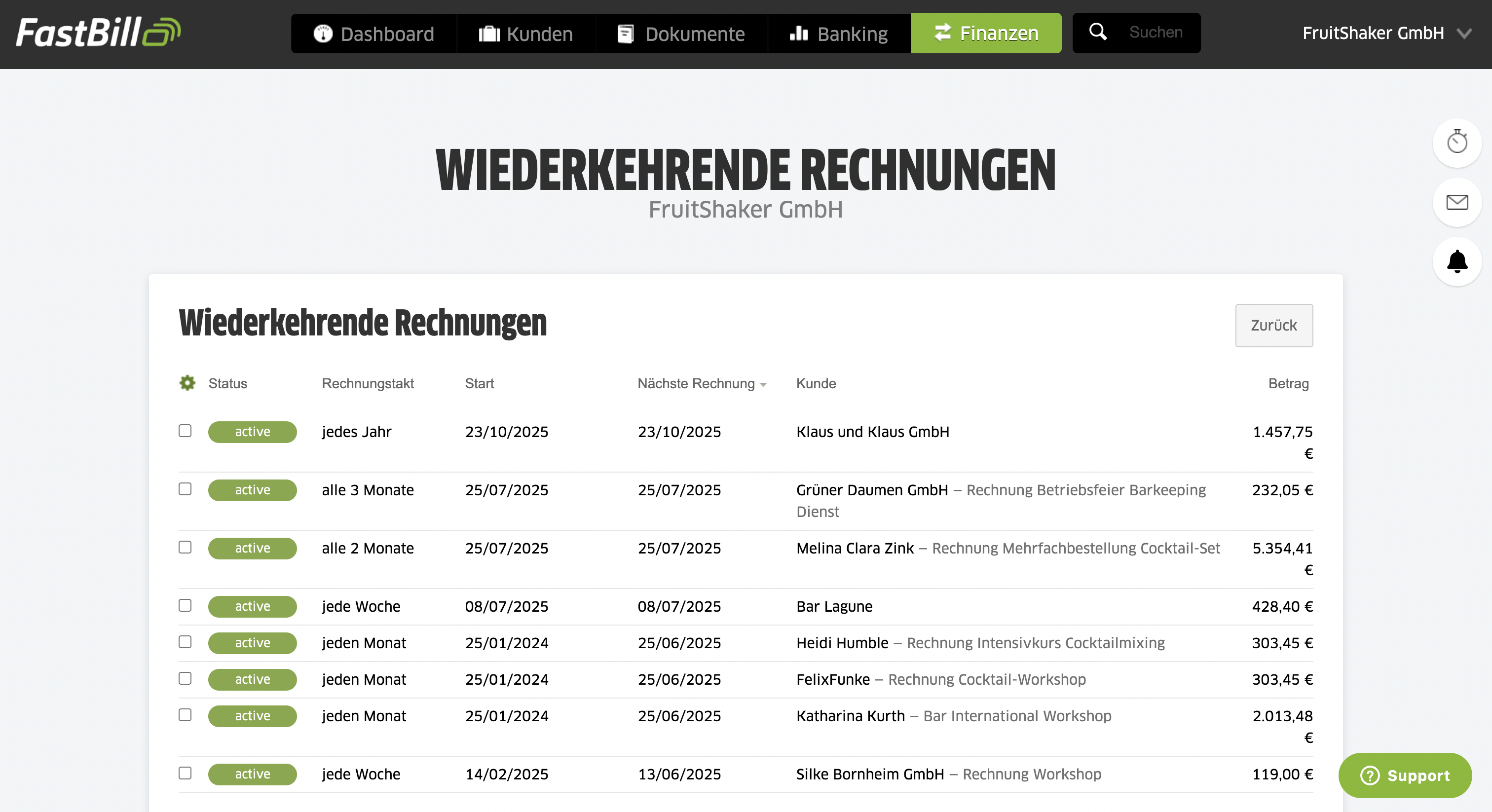The height and width of the screenshot is (812, 1492).
Task: Open FelixFunke Cocktail-Workshop invoice
Action: pos(940,679)
